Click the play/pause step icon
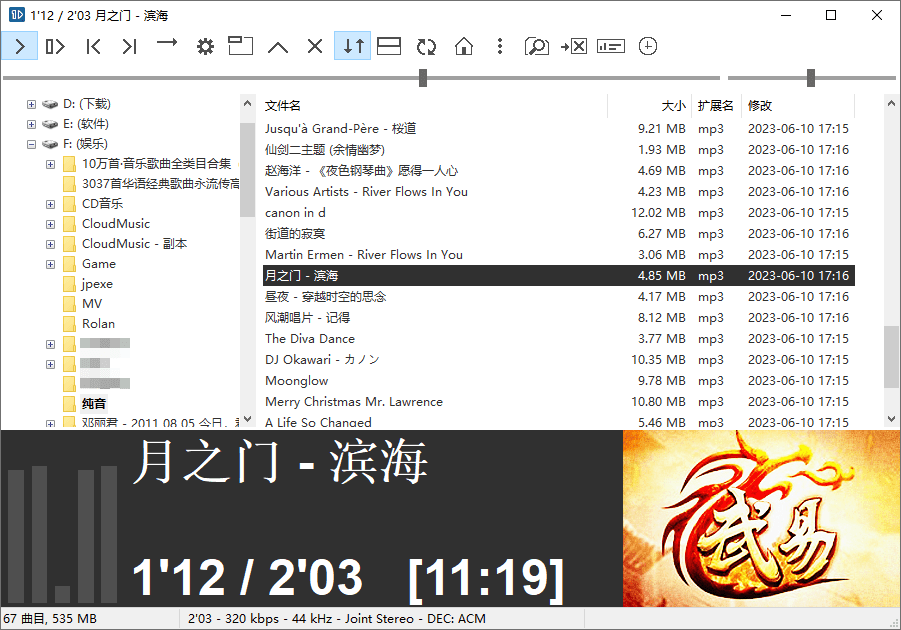The image size is (901, 630). (x=55, y=46)
